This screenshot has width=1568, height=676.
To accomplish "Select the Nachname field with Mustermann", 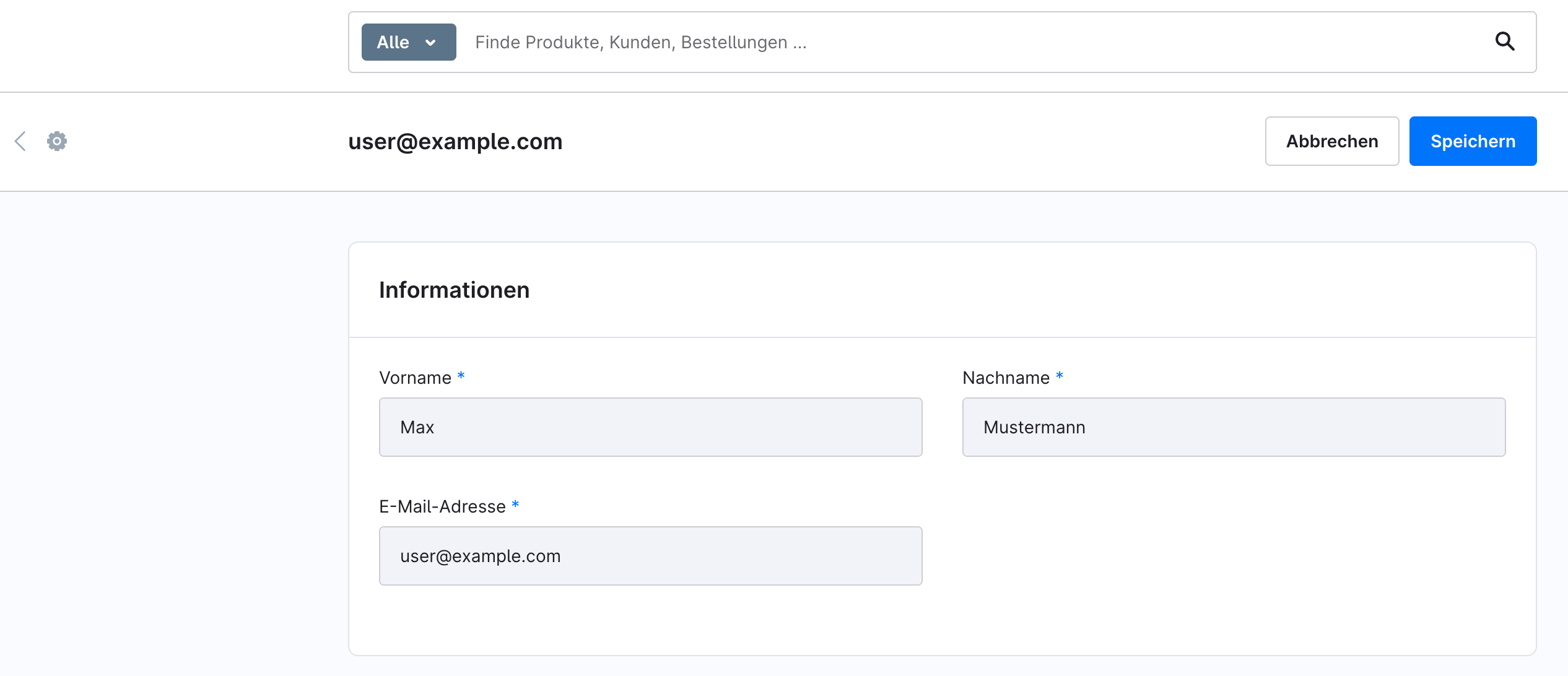I will tap(1234, 427).
